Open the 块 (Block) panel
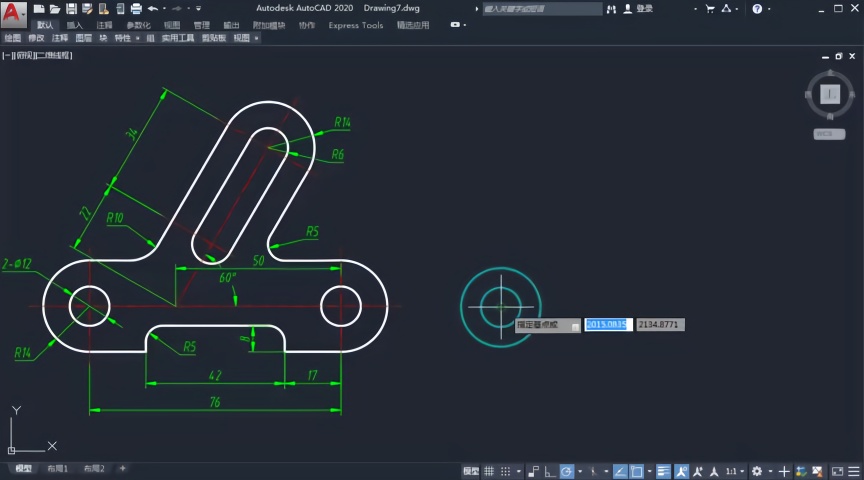This screenshot has width=864, height=480. pyautogui.click(x=103, y=38)
